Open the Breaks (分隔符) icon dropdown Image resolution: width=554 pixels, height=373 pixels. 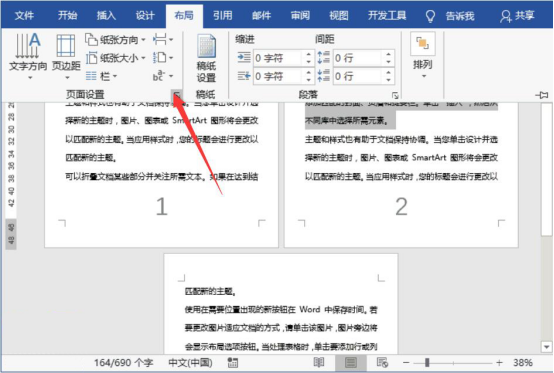click(163, 40)
